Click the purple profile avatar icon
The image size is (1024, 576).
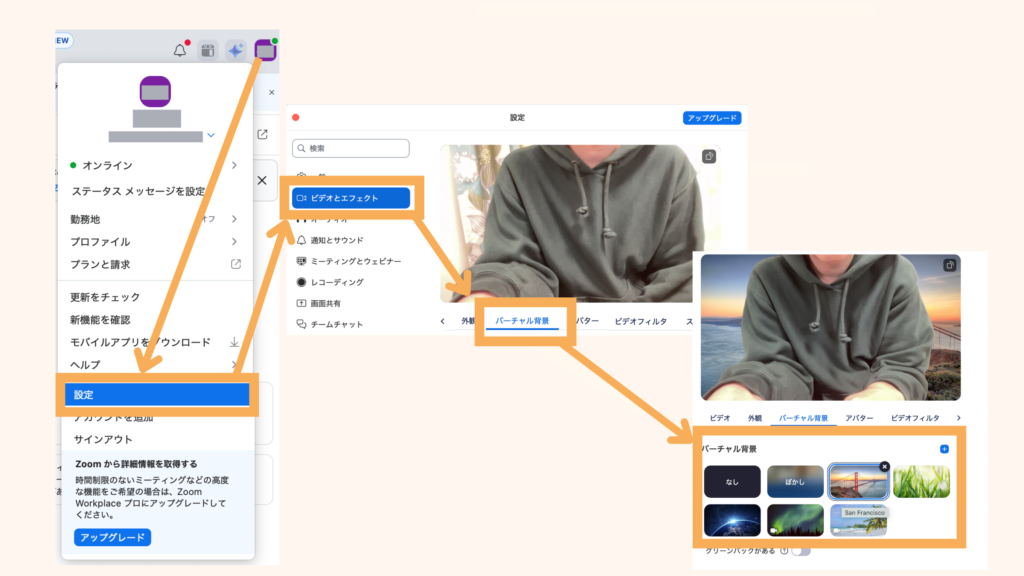(265, 49)
